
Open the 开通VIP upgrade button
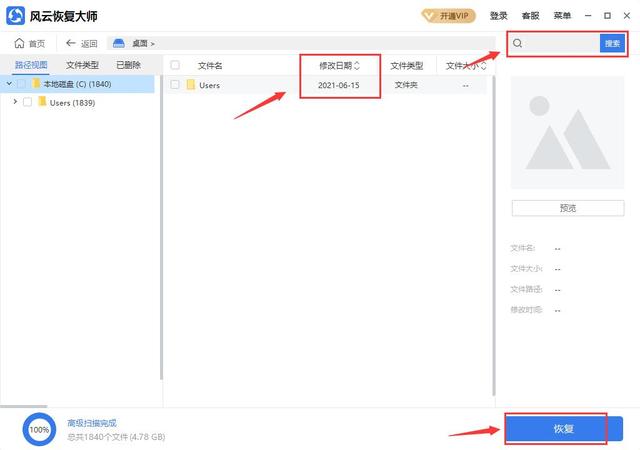(x=449, y=16)
